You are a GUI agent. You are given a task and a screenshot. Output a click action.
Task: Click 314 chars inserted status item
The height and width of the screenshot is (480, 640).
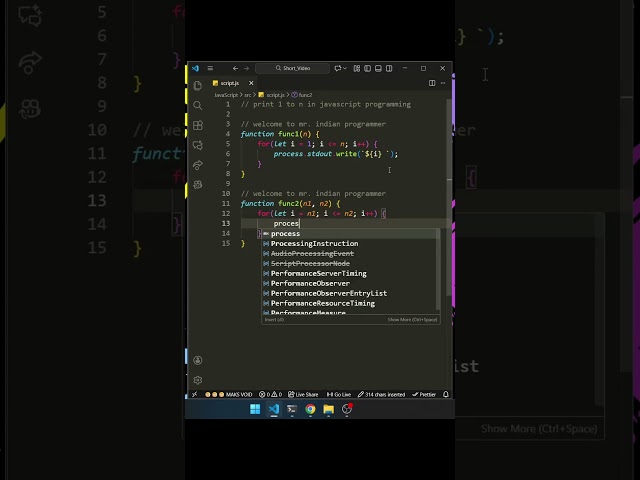click(381, 394)
